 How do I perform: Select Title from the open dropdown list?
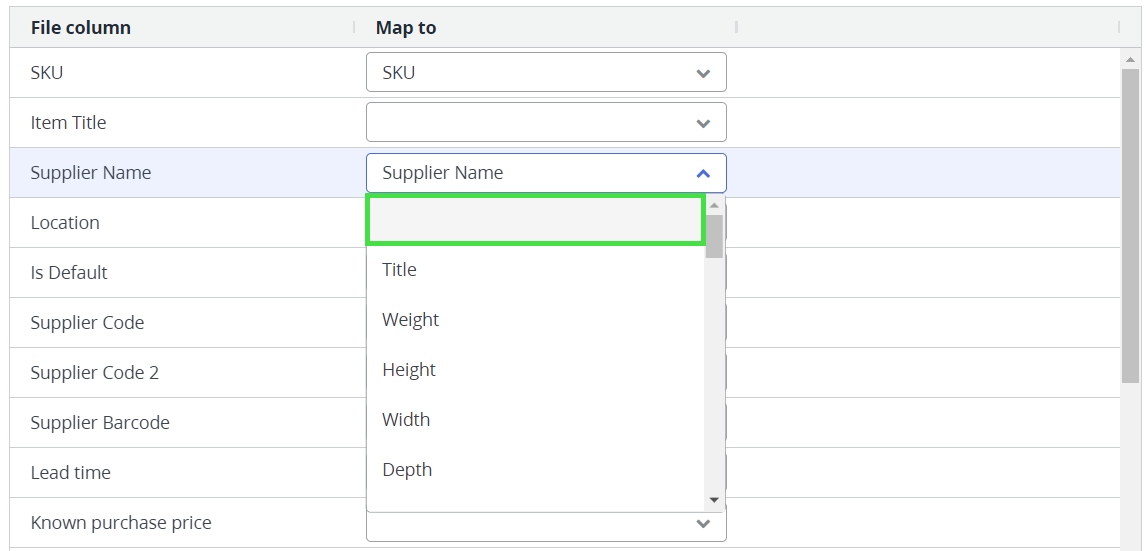(399, 270)
